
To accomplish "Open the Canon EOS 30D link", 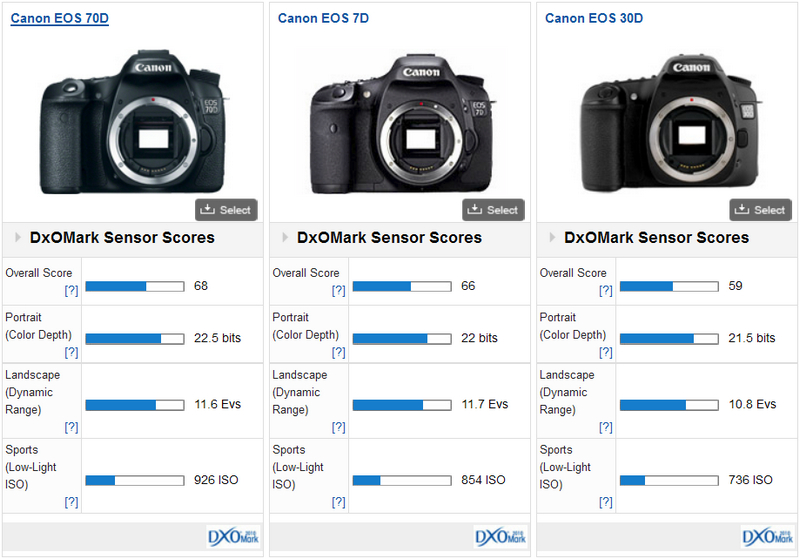I will pos(594,18).
